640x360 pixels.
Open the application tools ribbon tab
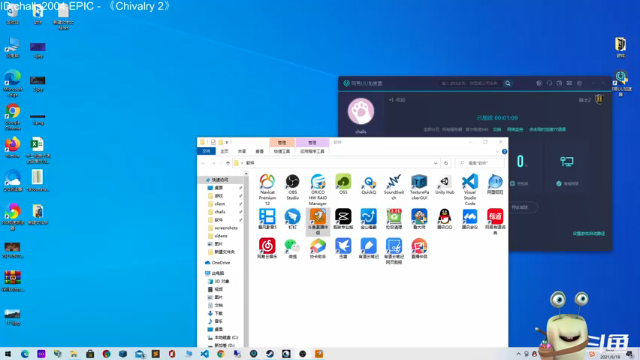(x=312, y=151)
